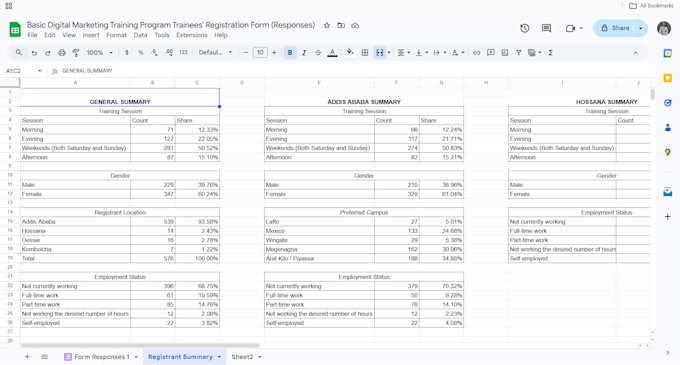Image resolution: width=680 pixels, height=365 pixels.
Task: Open the Move to folder icon
Action: pyautogui.click(x=341, y=26)
